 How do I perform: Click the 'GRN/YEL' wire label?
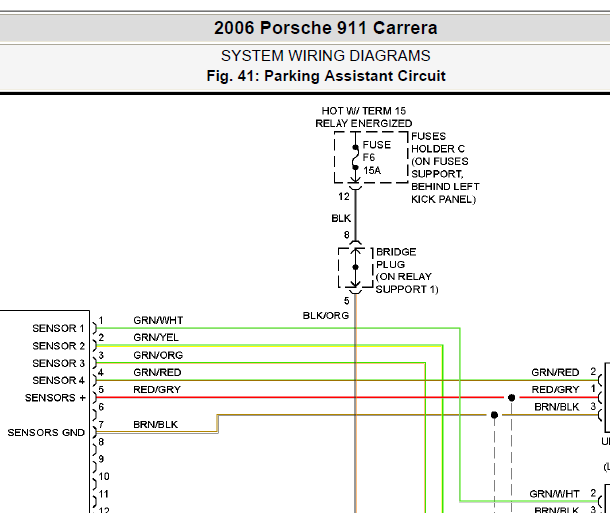click(156, 338)
